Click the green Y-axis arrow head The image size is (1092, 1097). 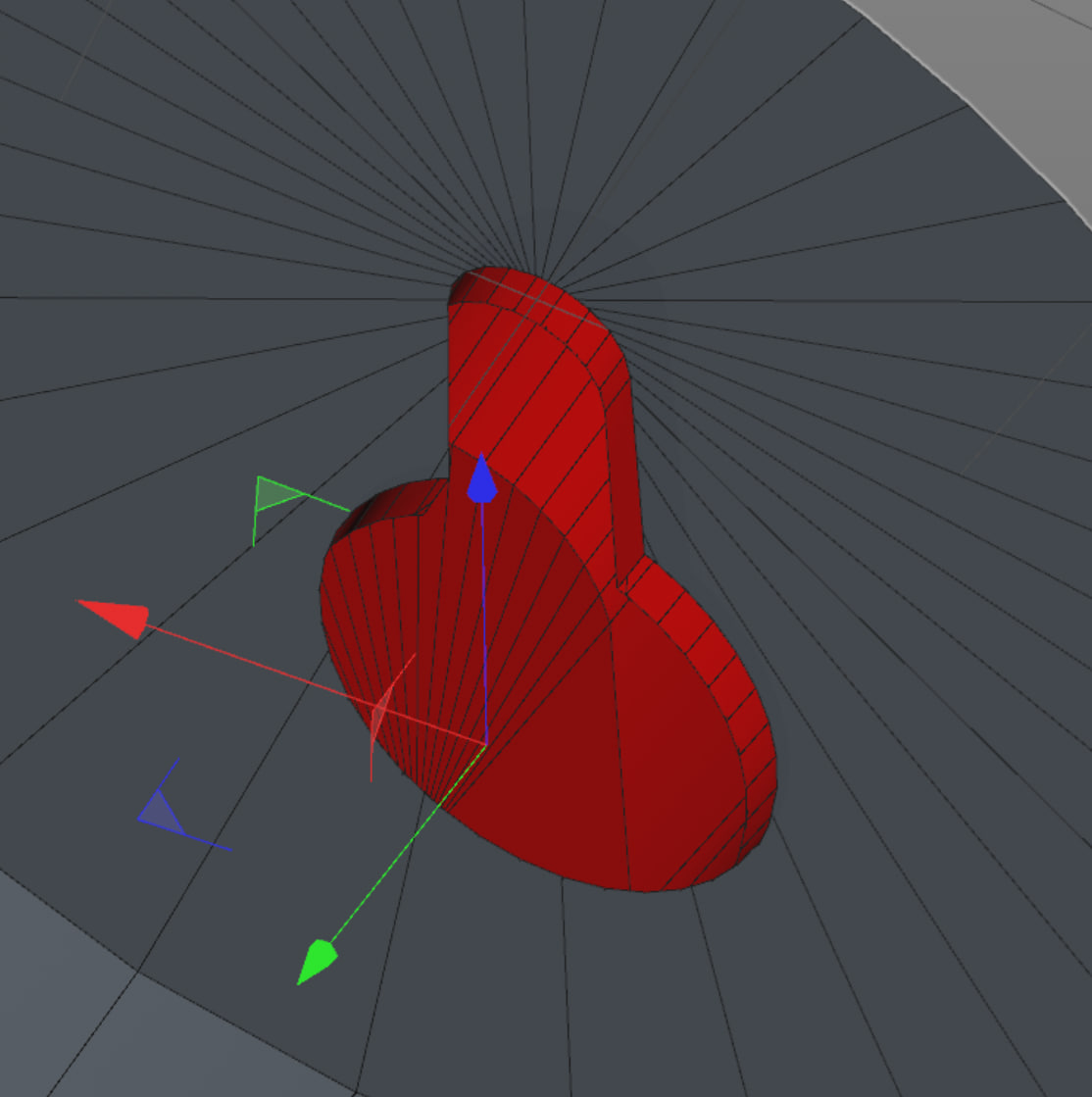click(317, 962)
